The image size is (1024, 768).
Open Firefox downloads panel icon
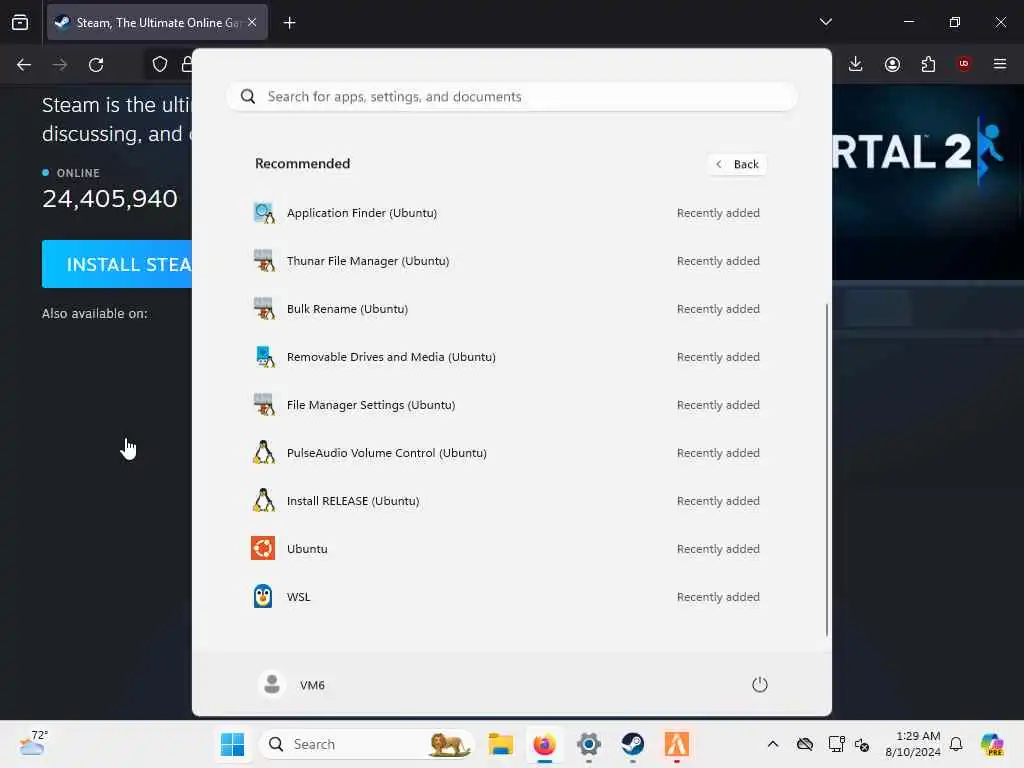point(856,64)
